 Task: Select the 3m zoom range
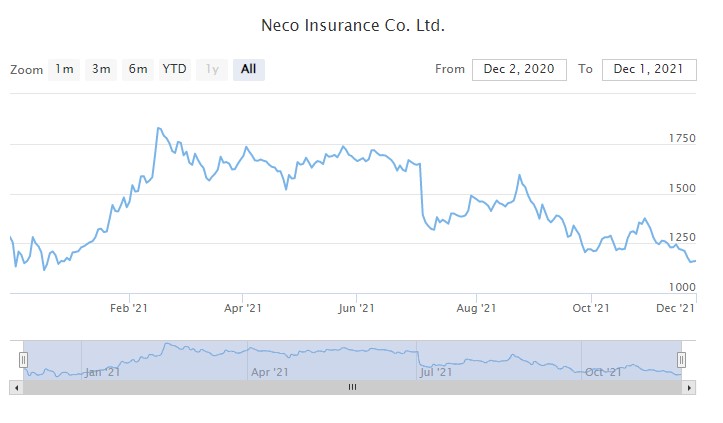coord(101,69)
